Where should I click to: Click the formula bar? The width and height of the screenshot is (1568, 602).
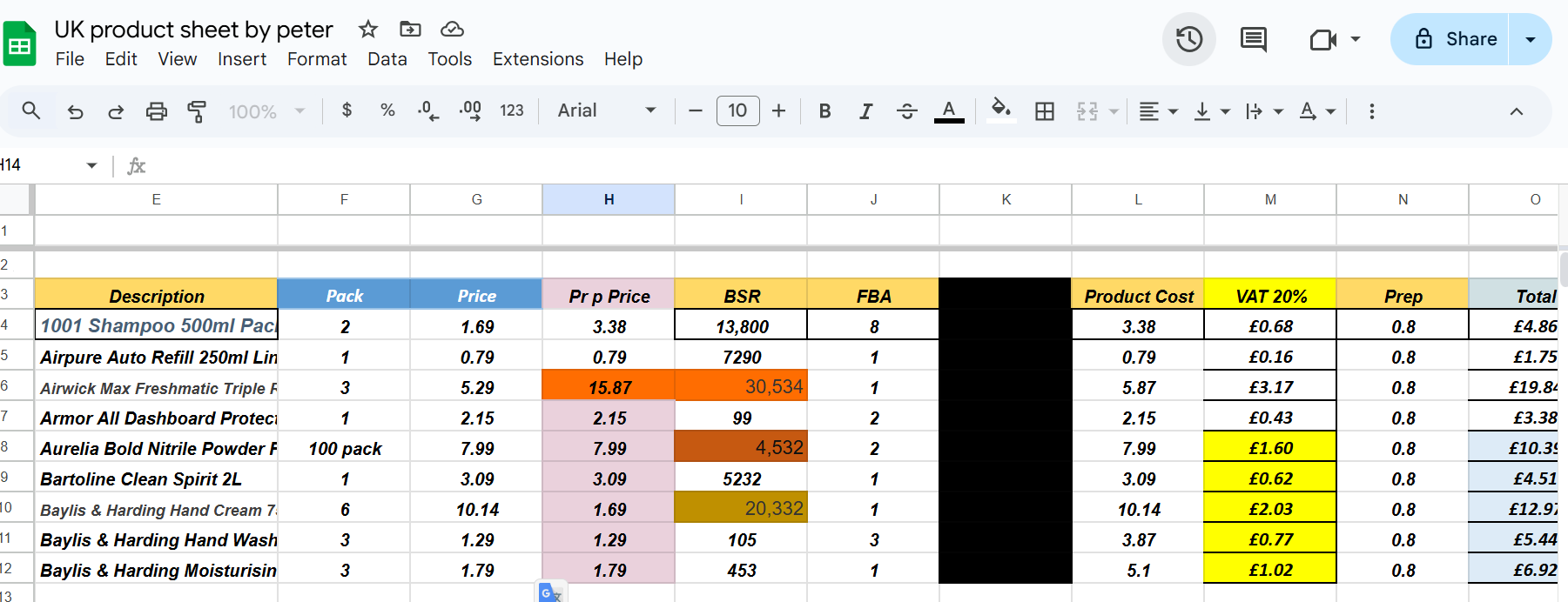858,165
